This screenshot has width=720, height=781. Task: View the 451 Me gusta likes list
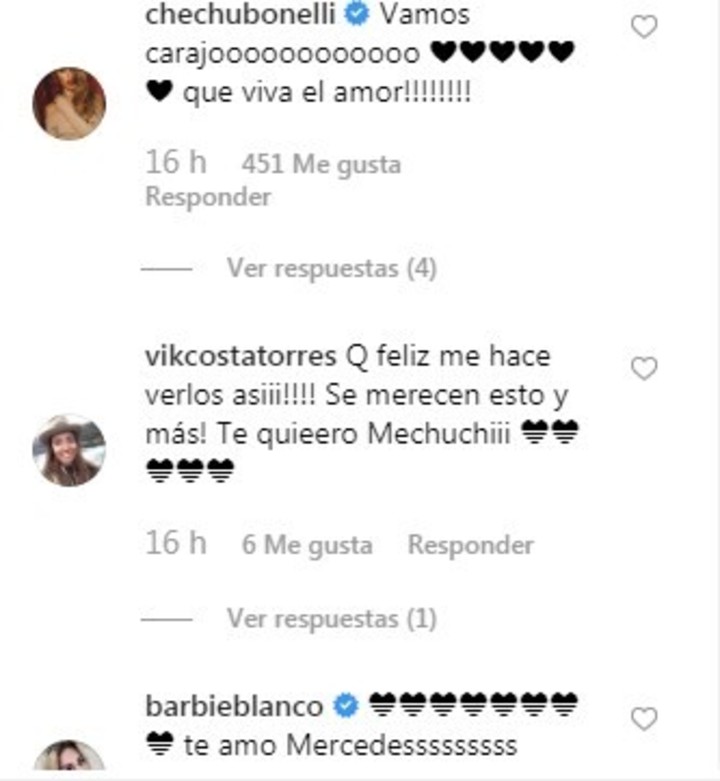[x=321, y=164]
